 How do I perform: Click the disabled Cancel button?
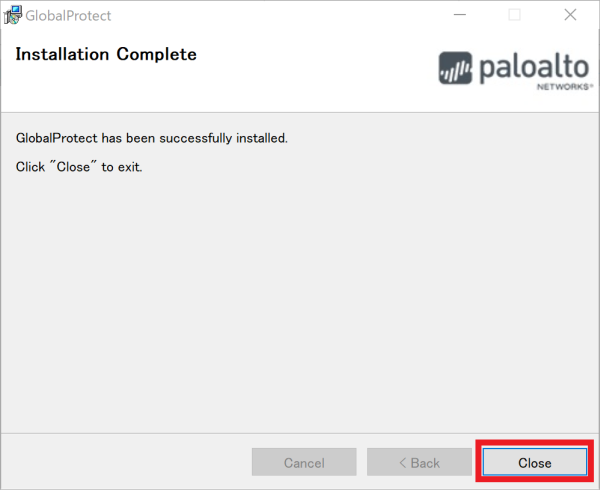(x=304, y=463)
